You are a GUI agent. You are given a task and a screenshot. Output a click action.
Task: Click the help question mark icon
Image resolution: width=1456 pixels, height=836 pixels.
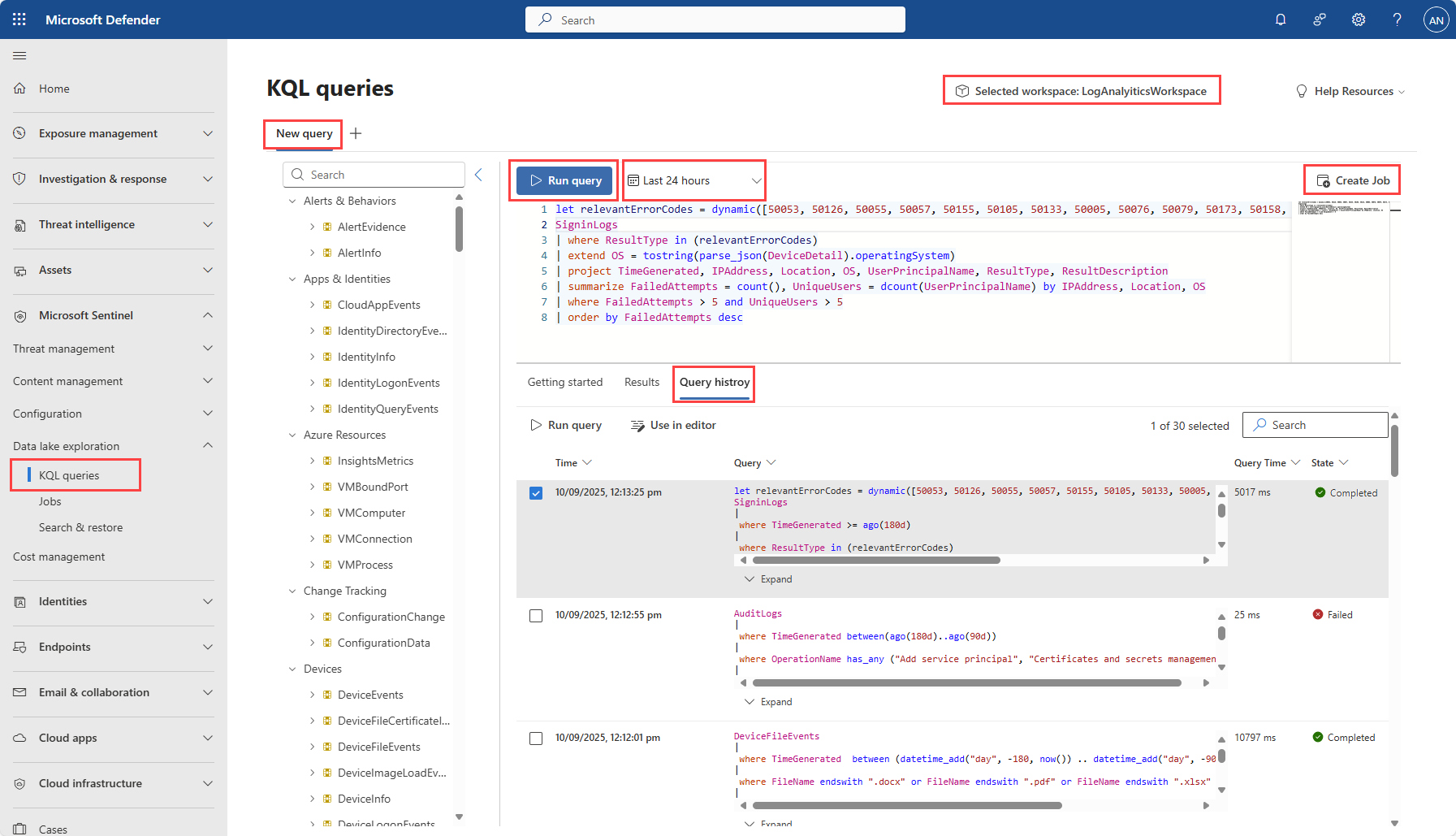click(1397, 19)
